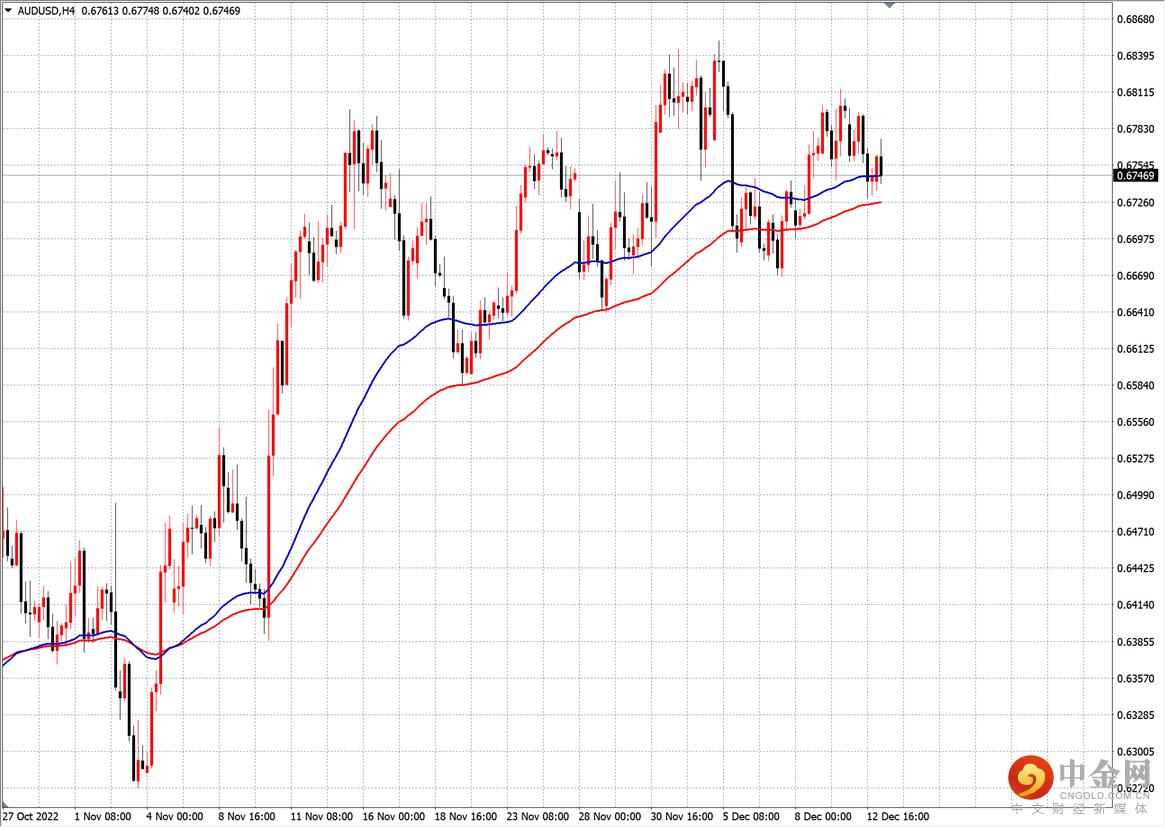Click the 0.68115 price axis label

(1135, 93)
